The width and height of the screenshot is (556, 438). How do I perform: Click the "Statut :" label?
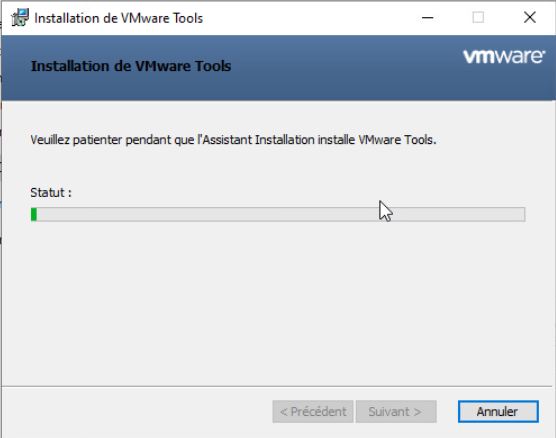pyautogui.click(x=51, y=193)
